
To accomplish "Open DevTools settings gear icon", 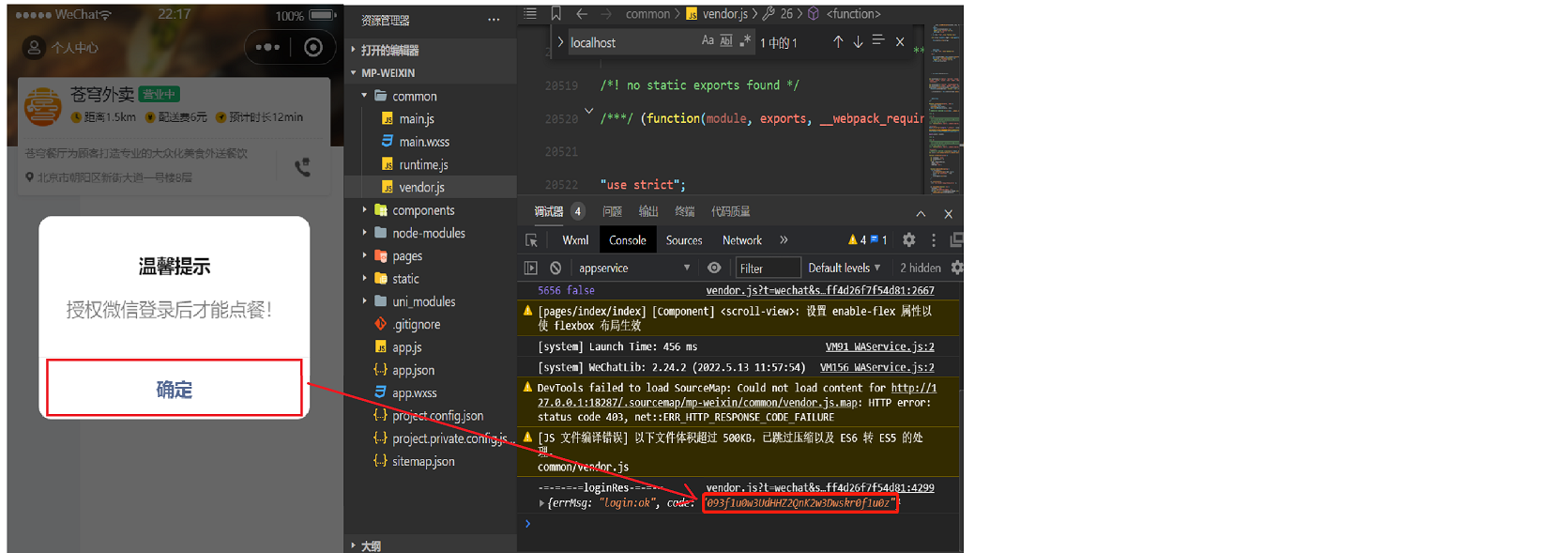I will coord(908,239).
